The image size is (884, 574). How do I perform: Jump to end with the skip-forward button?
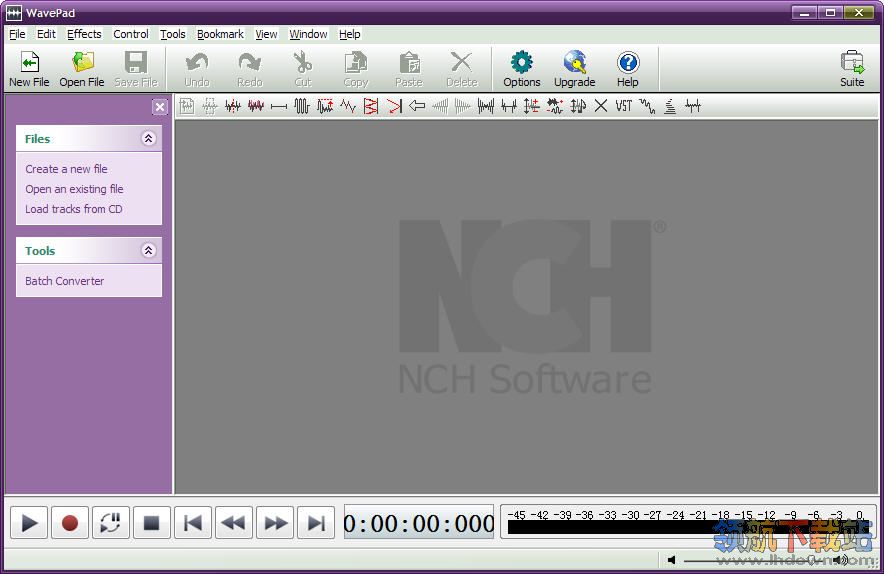pyautogui.click(x=316, y=523)
